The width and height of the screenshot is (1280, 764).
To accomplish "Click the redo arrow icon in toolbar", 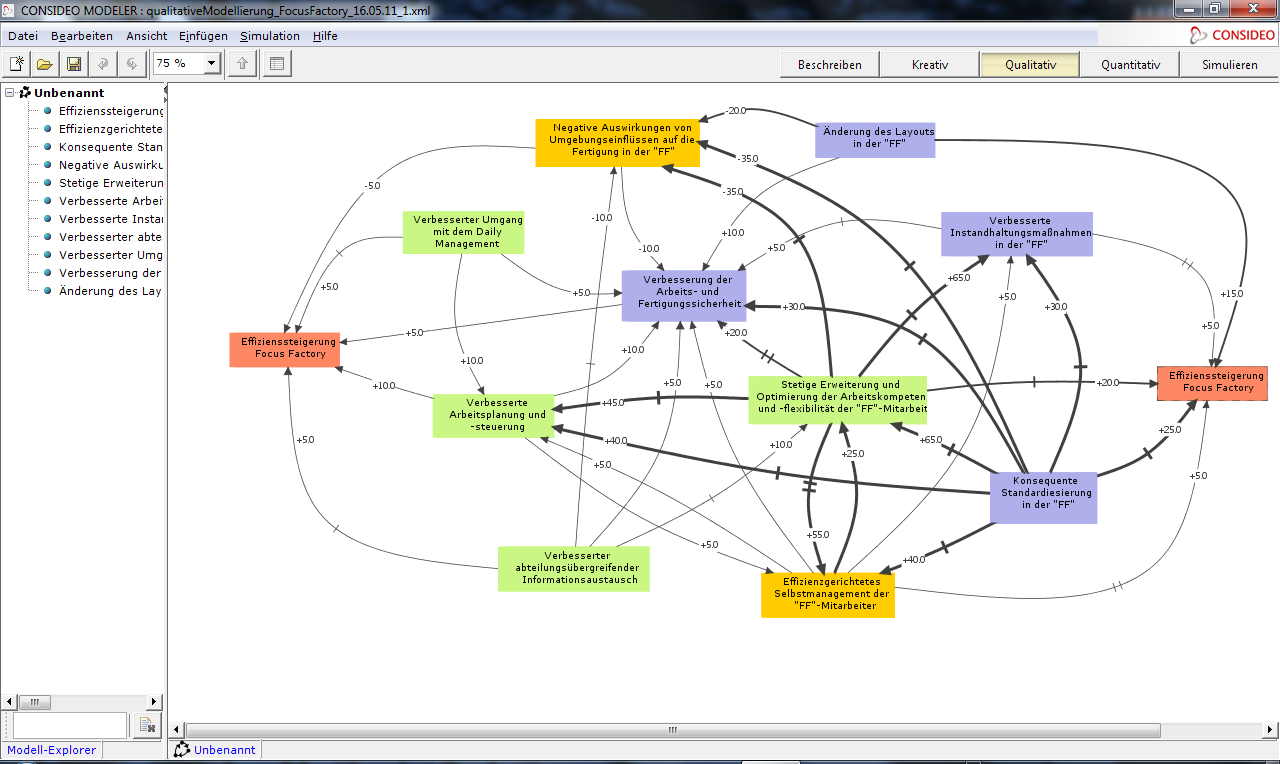I will coord(131,64).
